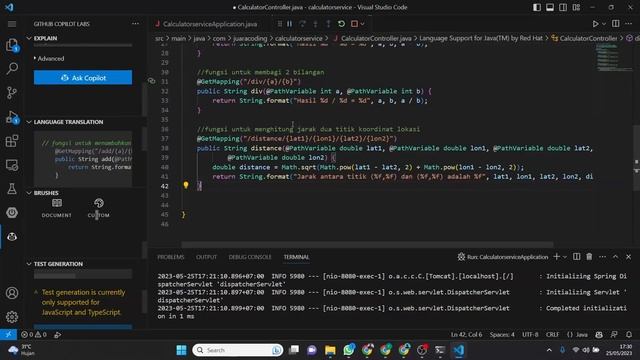Open Copilot status icon in status bar
Image resolution: width=640 pixels, height=360 pixels.
pos(599,334)
